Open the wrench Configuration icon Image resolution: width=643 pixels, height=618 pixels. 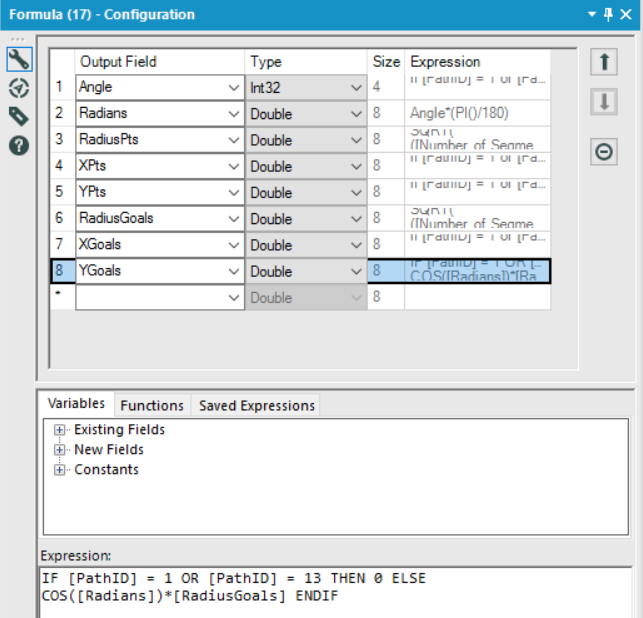[x=18, y=60]
